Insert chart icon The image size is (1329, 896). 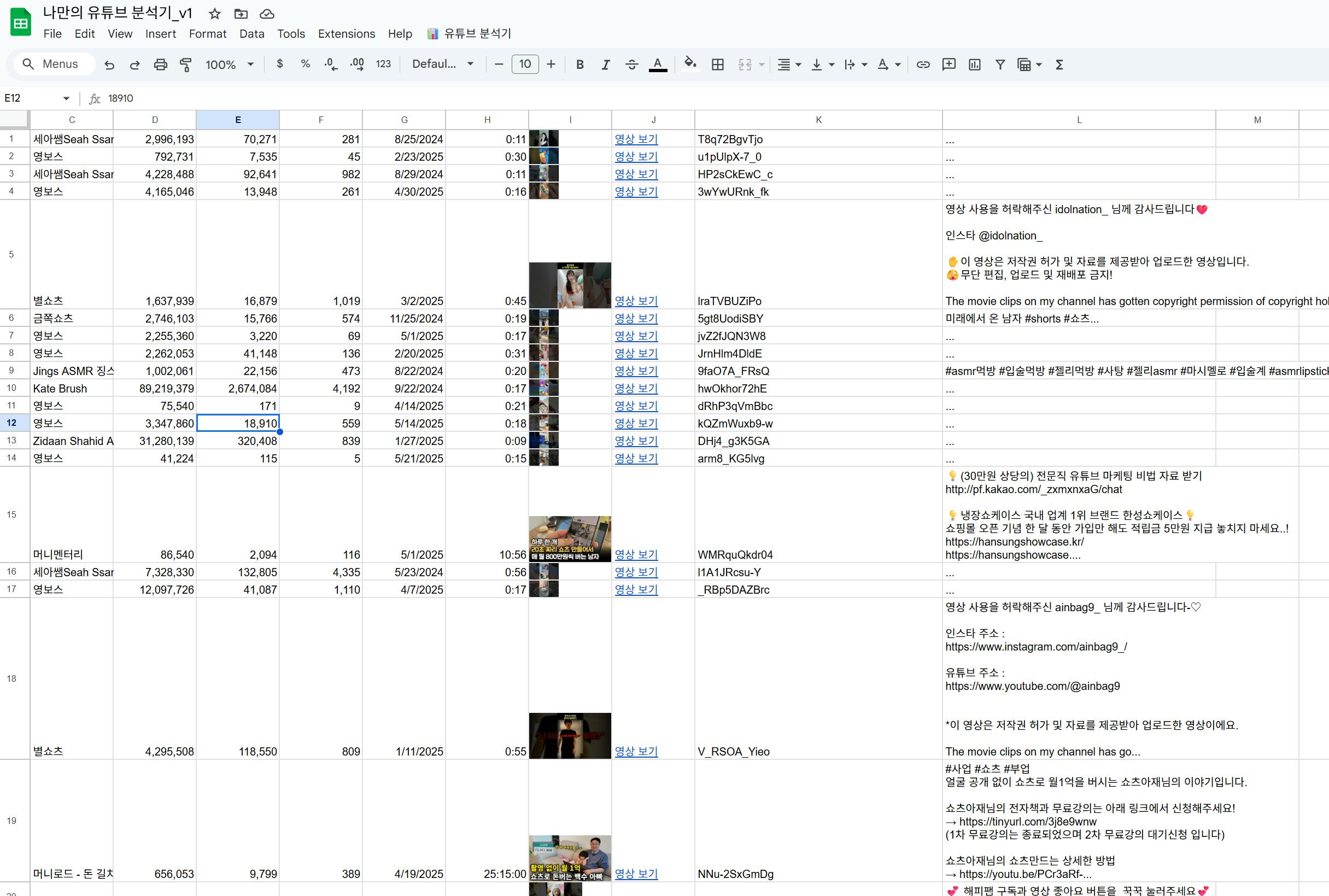click(975, 65)
